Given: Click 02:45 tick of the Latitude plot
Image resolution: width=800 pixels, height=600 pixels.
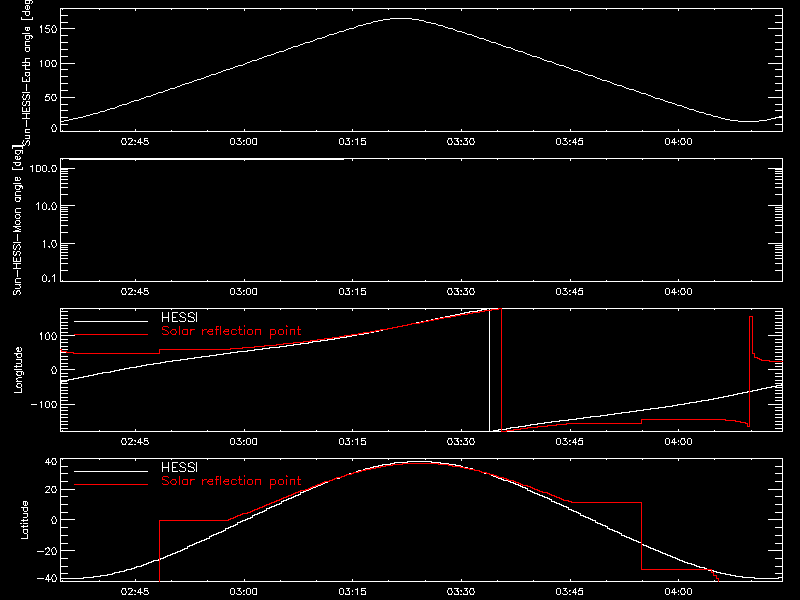Looking at the screenshot, I should coord(135,592).
